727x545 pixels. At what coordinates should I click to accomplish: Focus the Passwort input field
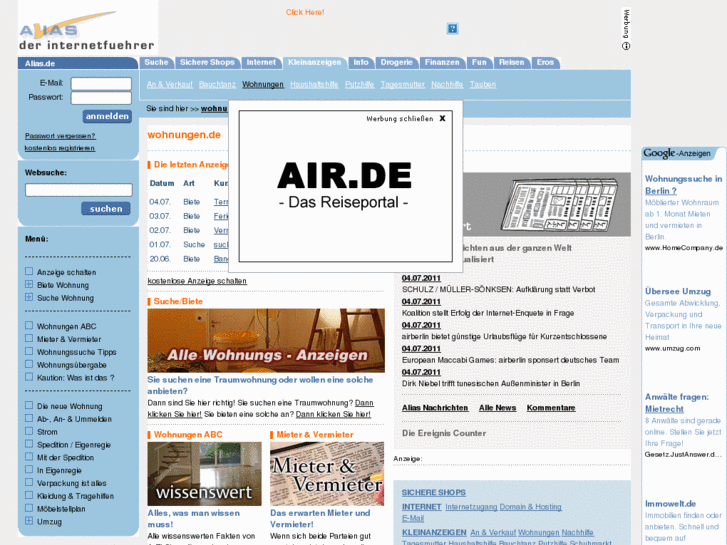101,98
